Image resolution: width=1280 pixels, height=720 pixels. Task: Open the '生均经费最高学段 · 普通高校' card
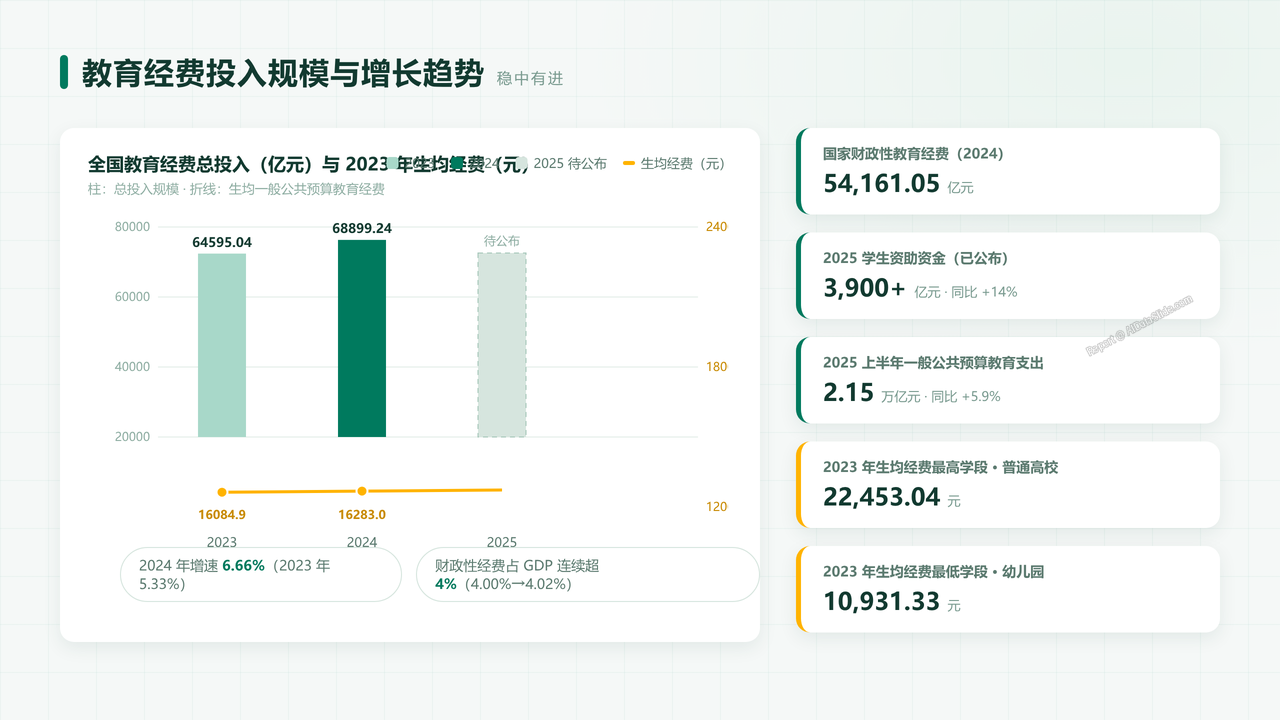coord(1008,484)
